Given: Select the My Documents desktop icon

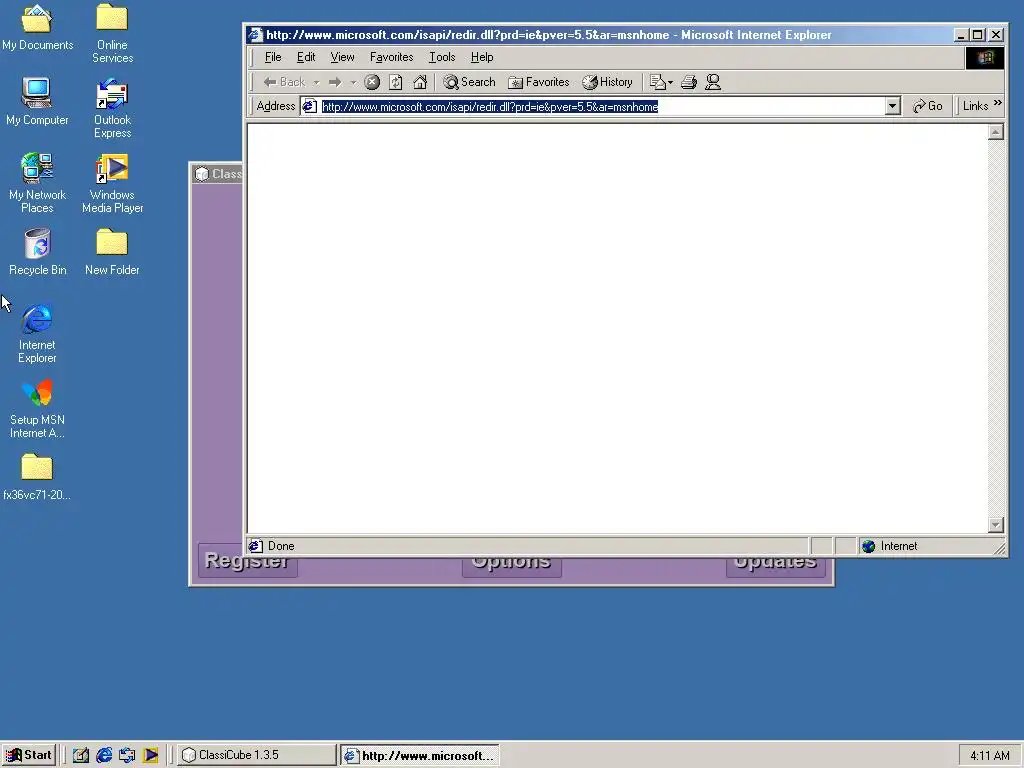Looking at the screenshot, I should [x=37, y=28].
